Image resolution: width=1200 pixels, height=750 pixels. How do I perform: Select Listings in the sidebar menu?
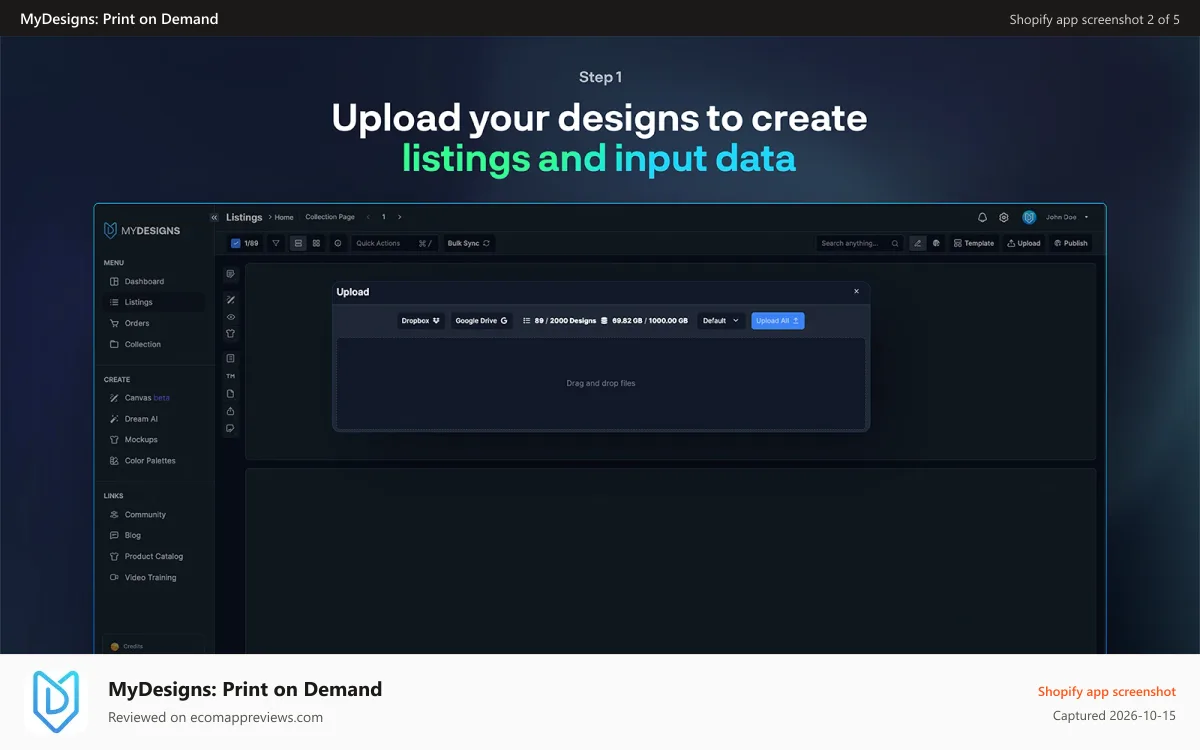click(x=154, y=302)
